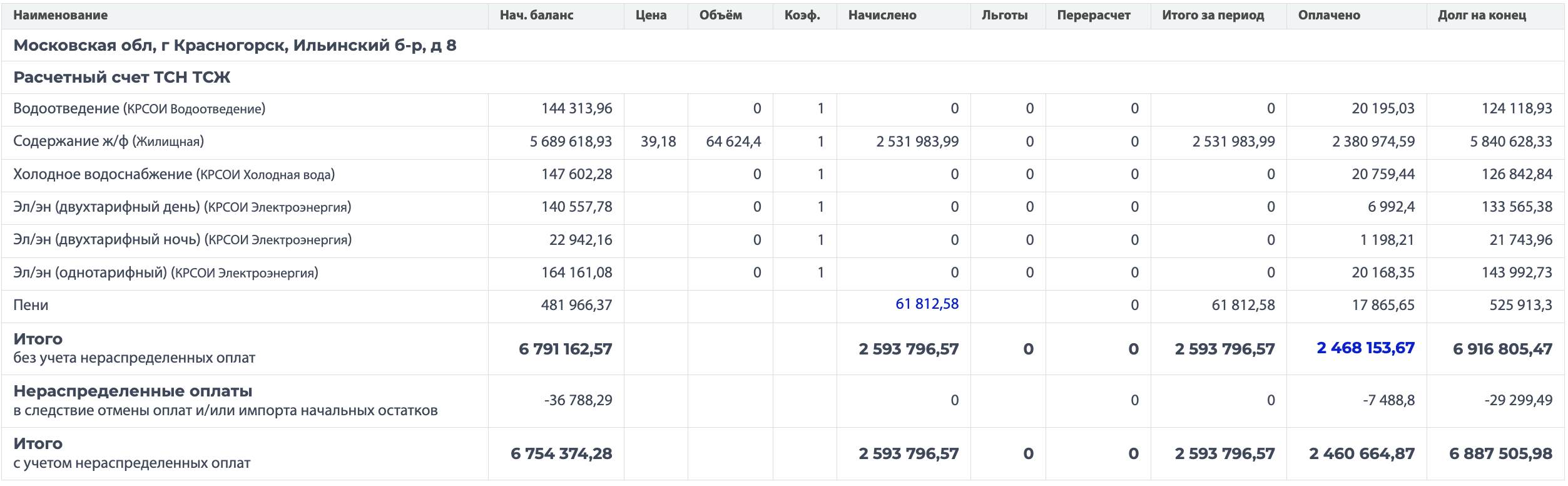Select the Итого за период column header
1568x486 pixels.
(x=1213, y=16)
